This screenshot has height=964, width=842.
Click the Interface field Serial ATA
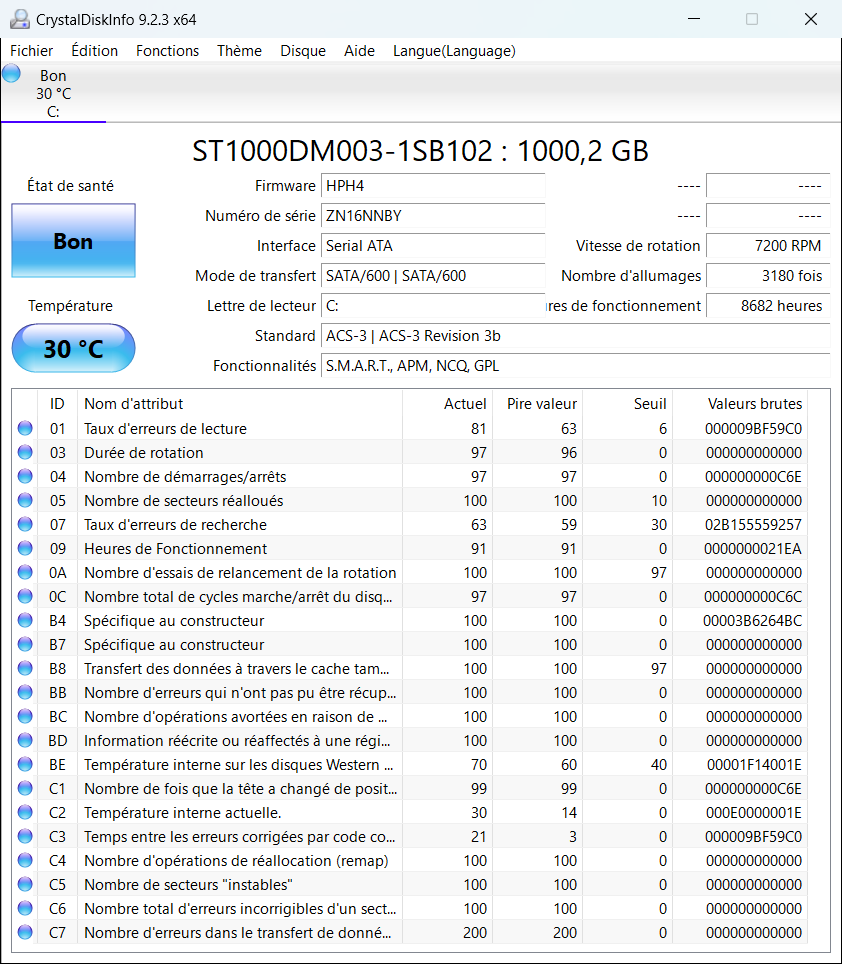pos(433,246)
